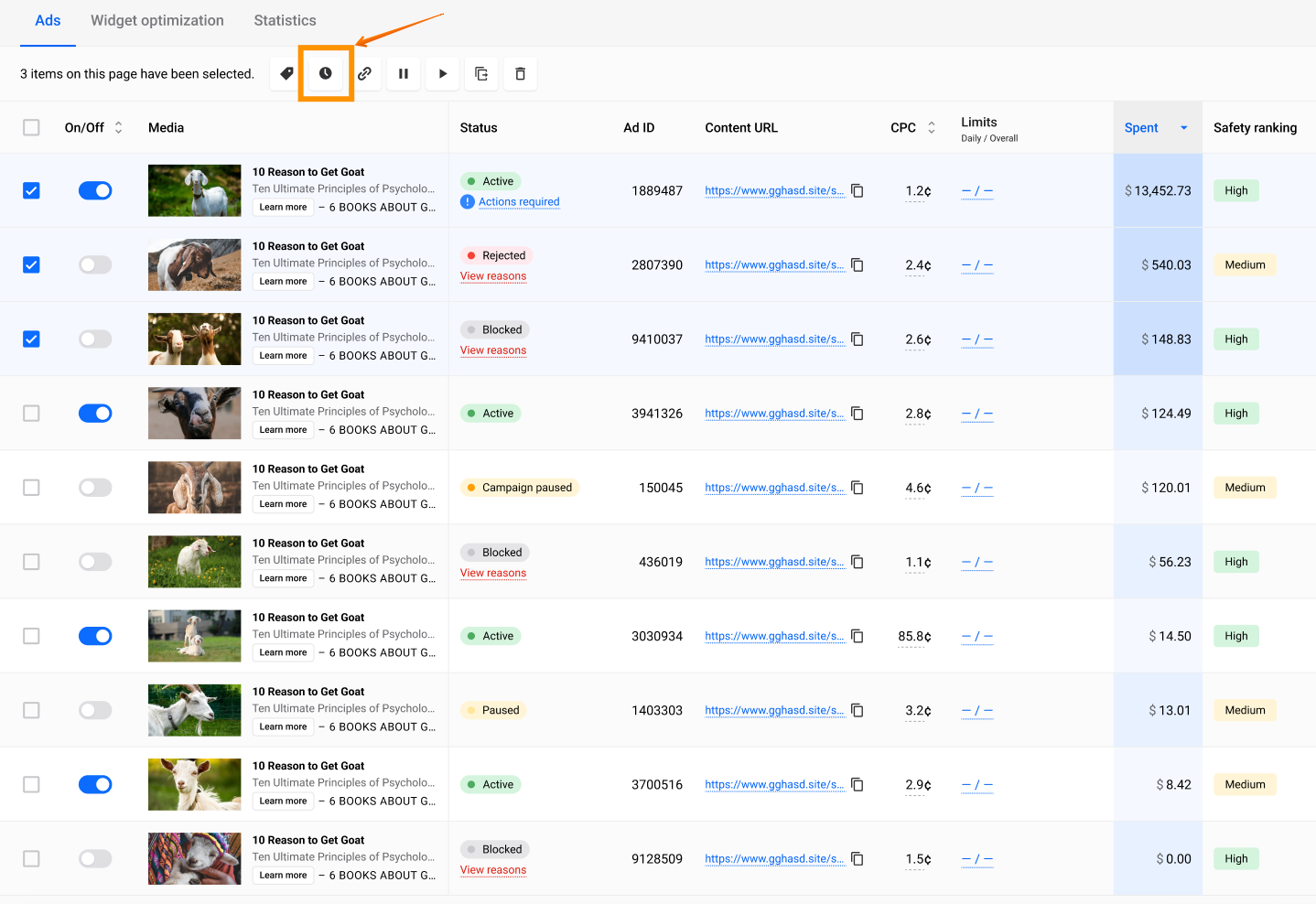Open the Statistics tab

point(285,20)
